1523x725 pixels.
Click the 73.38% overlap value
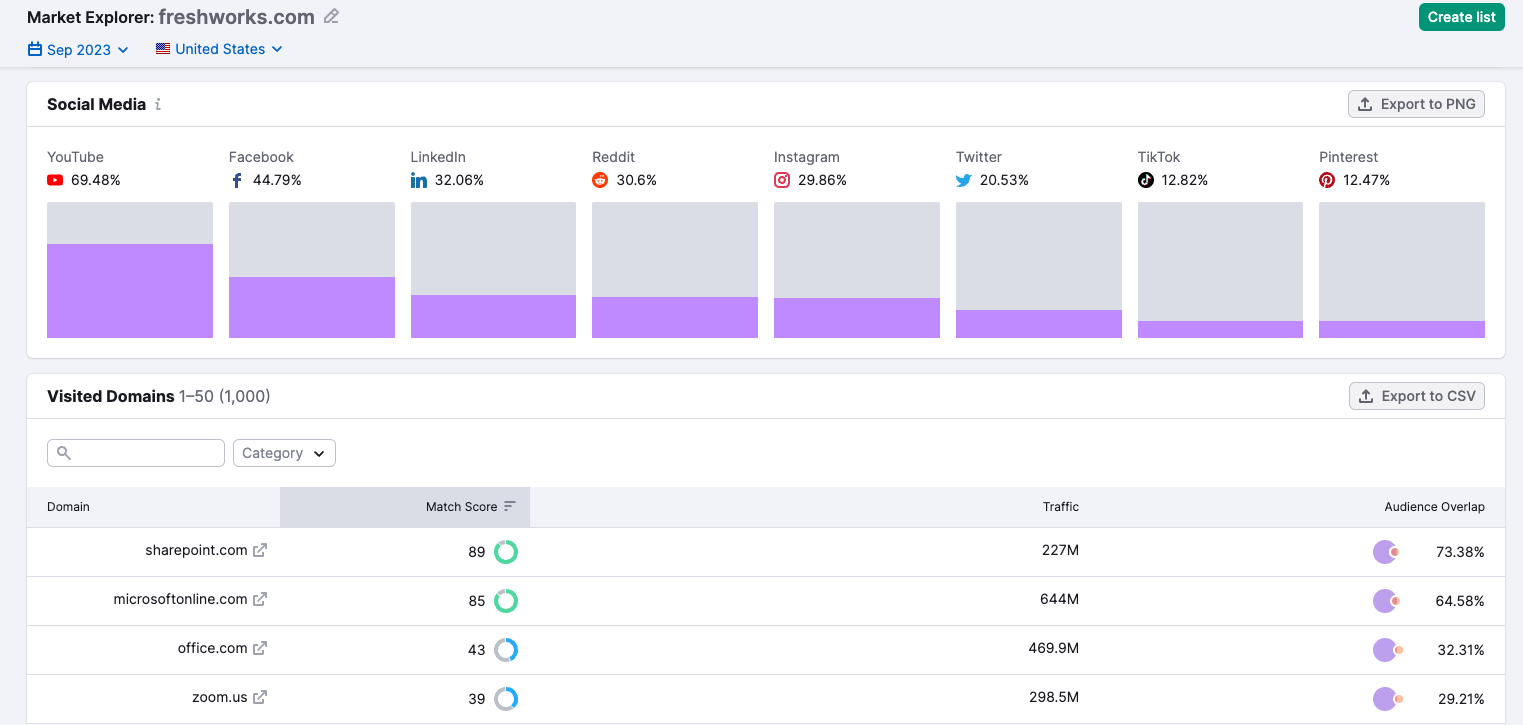click(1461, 552)
